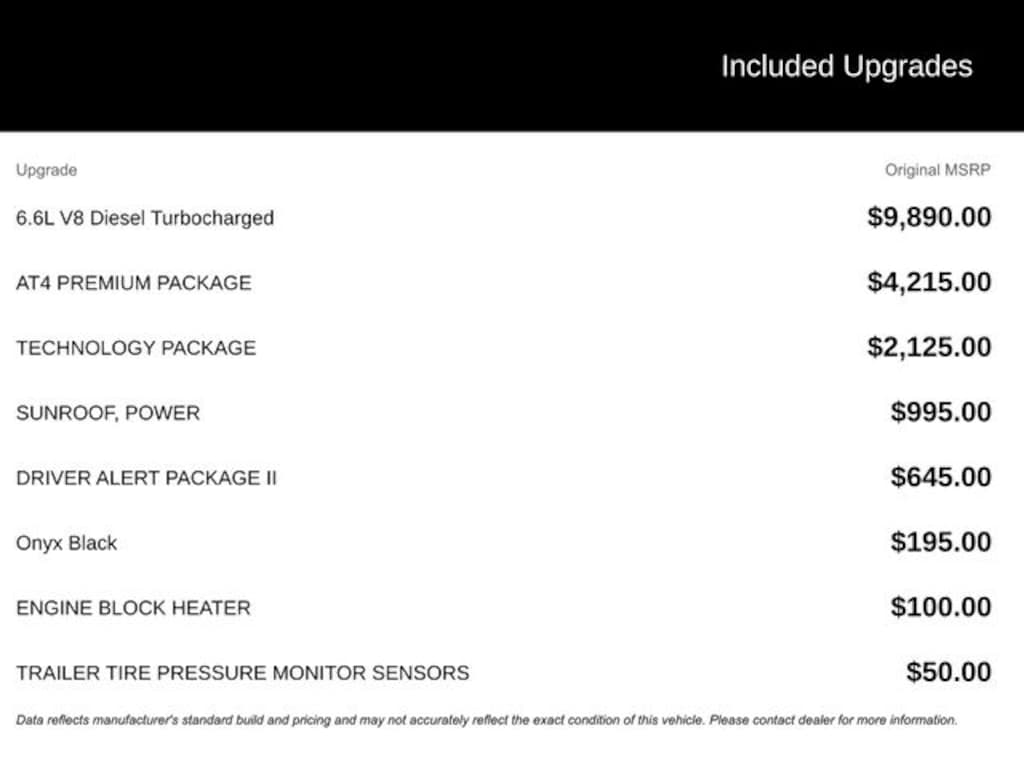Screen dimensions: 1024x768
Task: Click the manufacturer data disclaimer text
Action: pyautogui.click(x=486, y=720)
